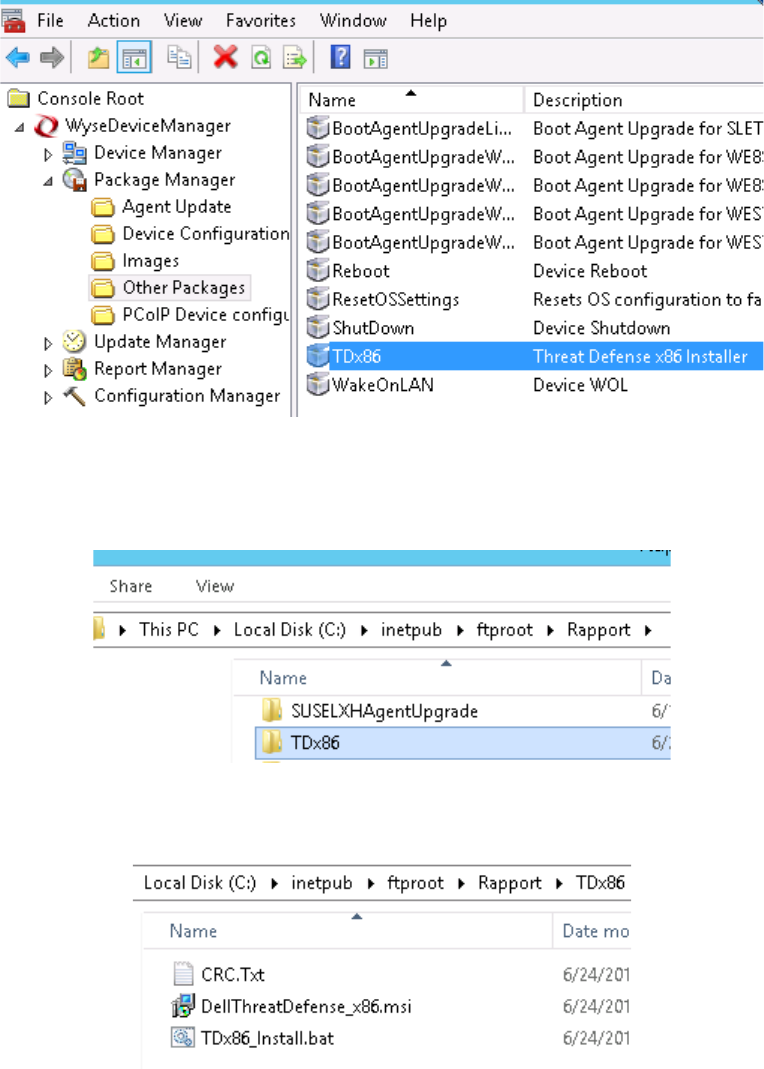Expand the Configuration Manager tree node
The height and width of the screenshot is (1069, 764).
click(48, 397)
